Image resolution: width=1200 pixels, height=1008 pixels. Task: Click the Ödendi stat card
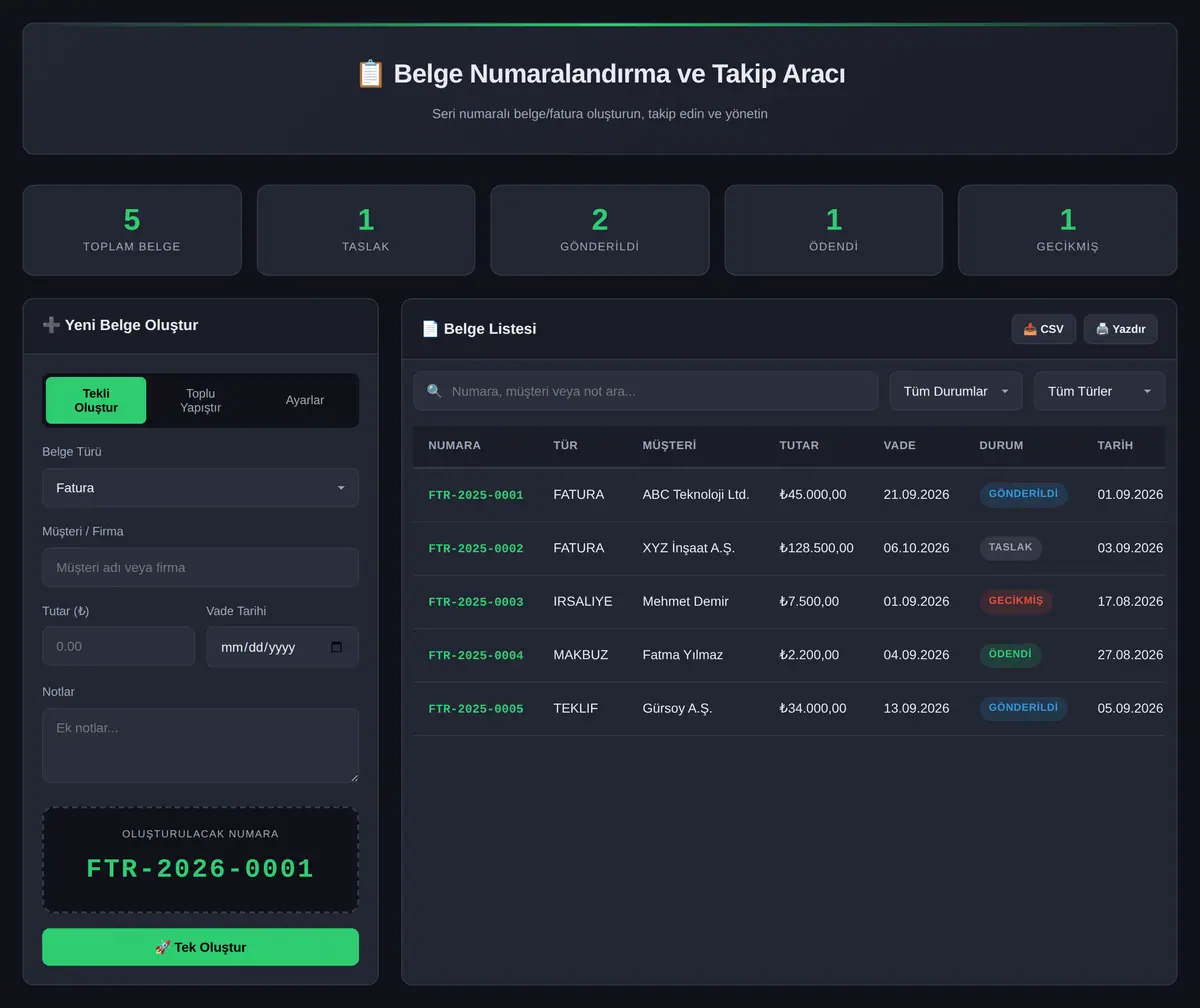[834, 230]
